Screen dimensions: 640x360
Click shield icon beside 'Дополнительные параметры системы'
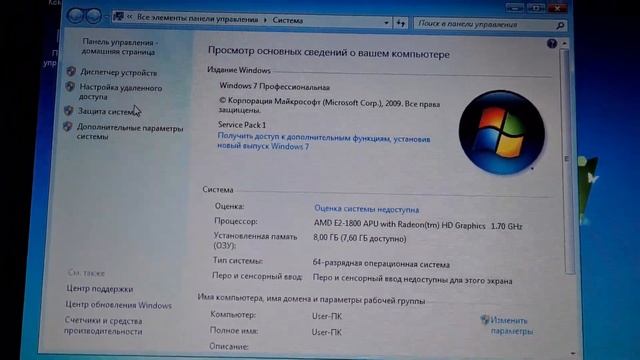coord(68,127)
